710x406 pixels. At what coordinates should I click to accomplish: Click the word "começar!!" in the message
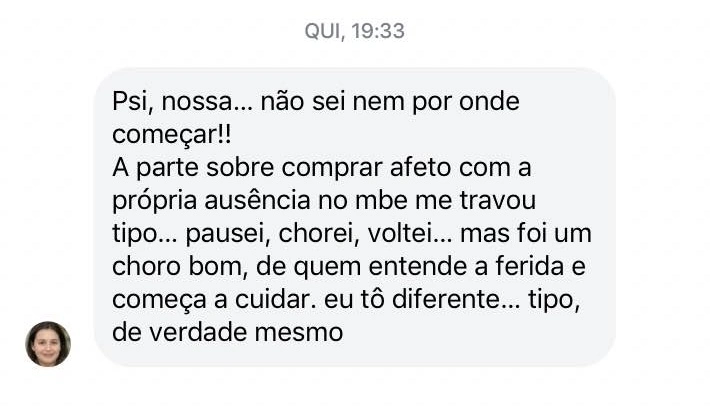tap(162, 132)
